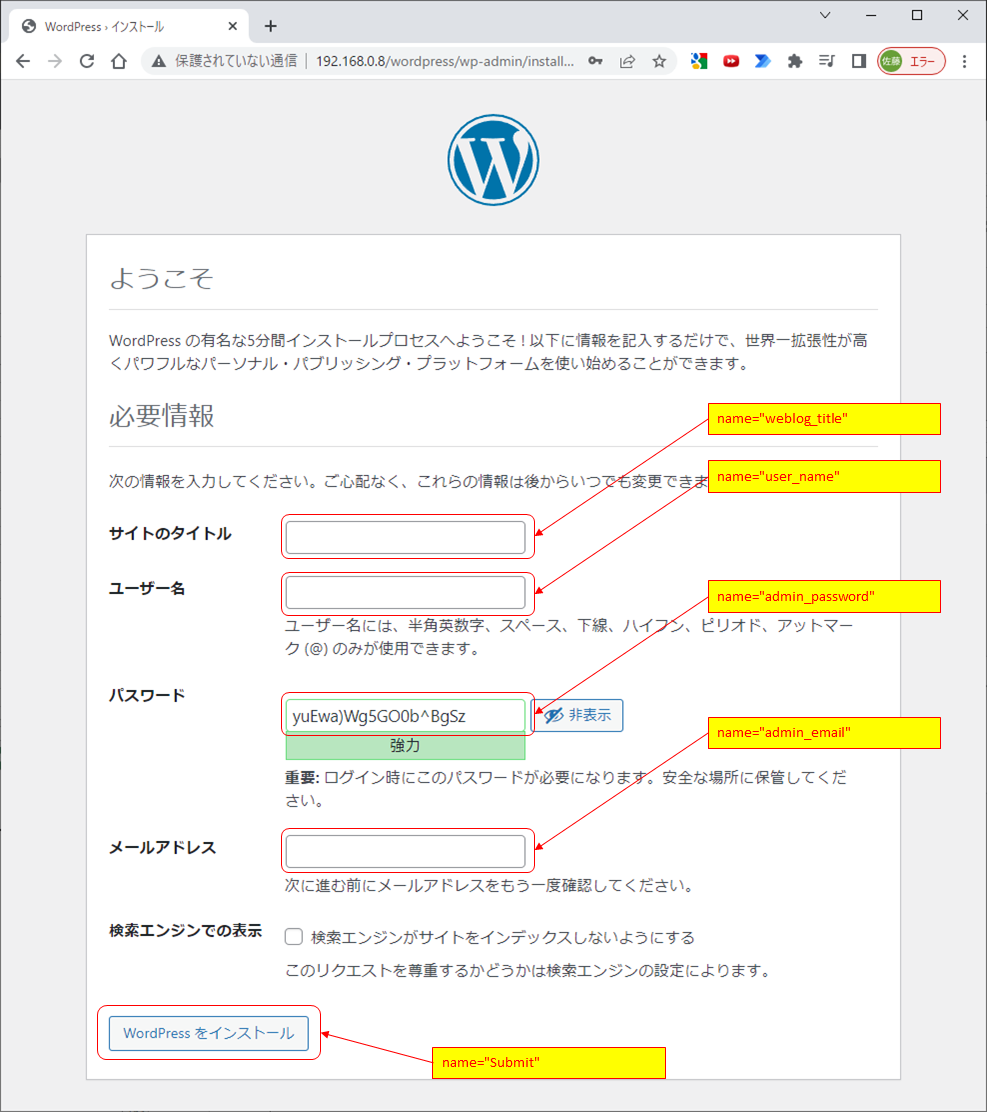Viewport: 987px width, 1112px height.
Task: Expand the tab search chevron
Action: coord(825,15)
